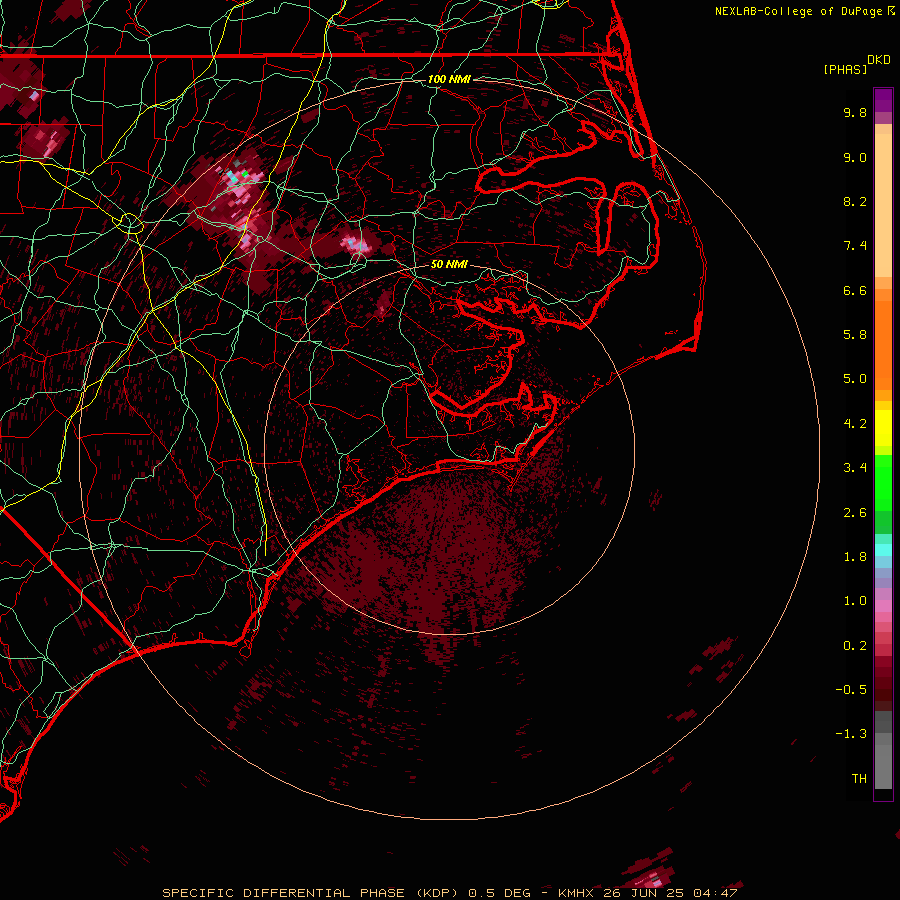
Task: Click the "100 NMI" range ring label
Action: tap(449, 79)
